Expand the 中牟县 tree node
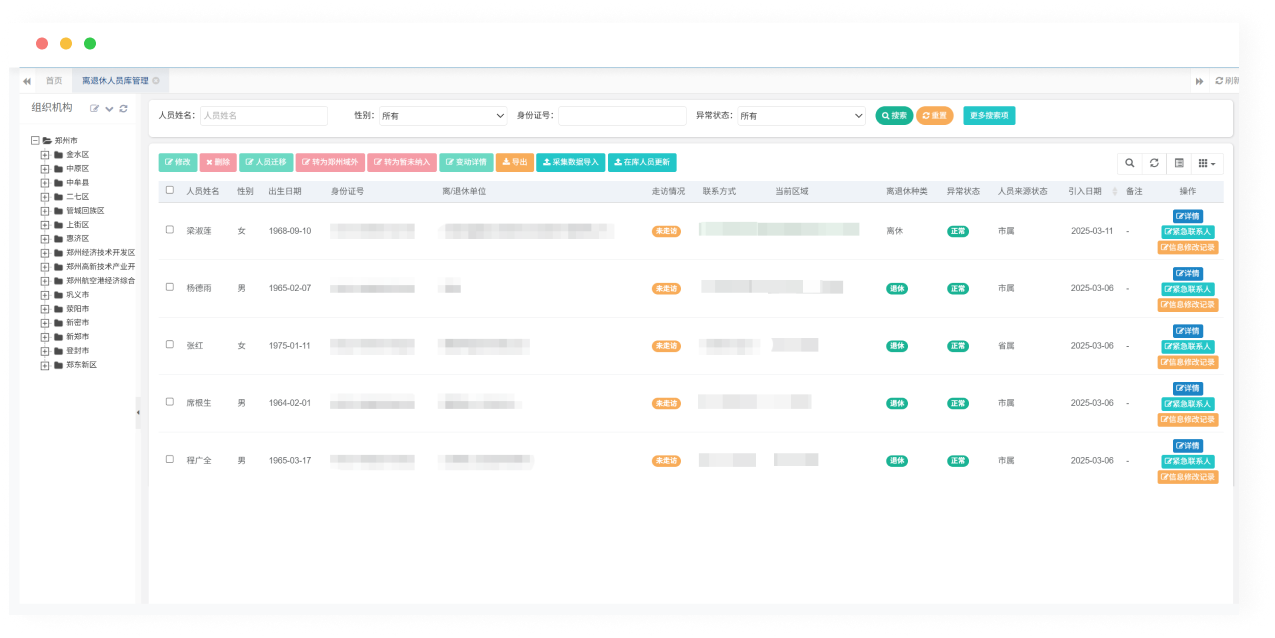1275x638 pixels. click(x=45, y=183)
